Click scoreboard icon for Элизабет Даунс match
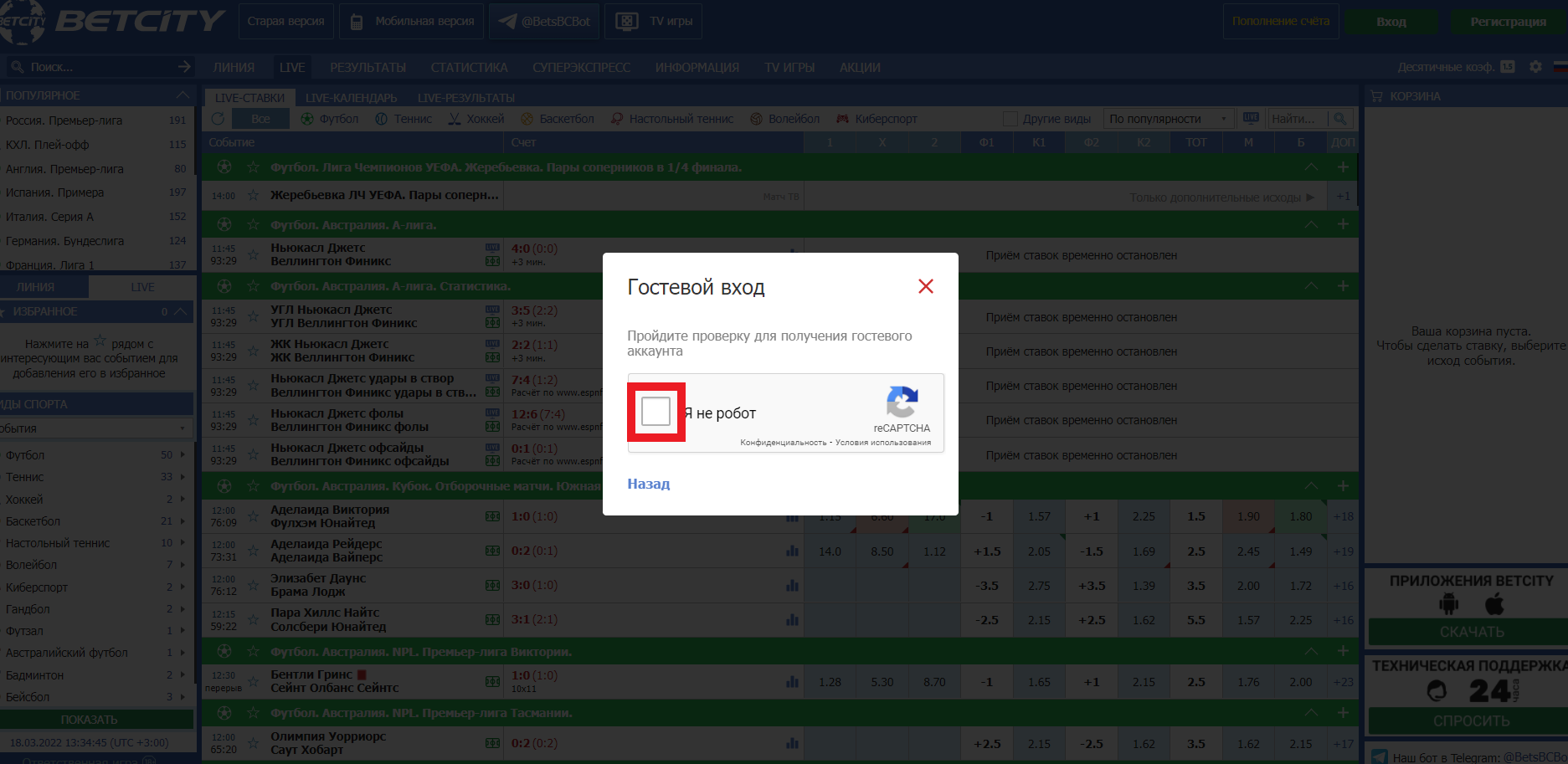 (493, 586)
